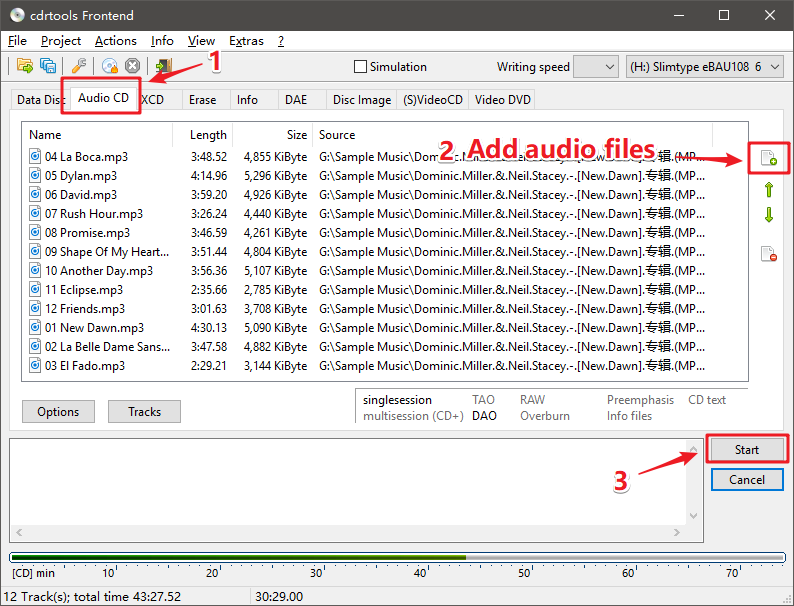Click file icon of 07 Rush Hour.mp3
Screen dimensions: 794x606
tap(35, 214)
